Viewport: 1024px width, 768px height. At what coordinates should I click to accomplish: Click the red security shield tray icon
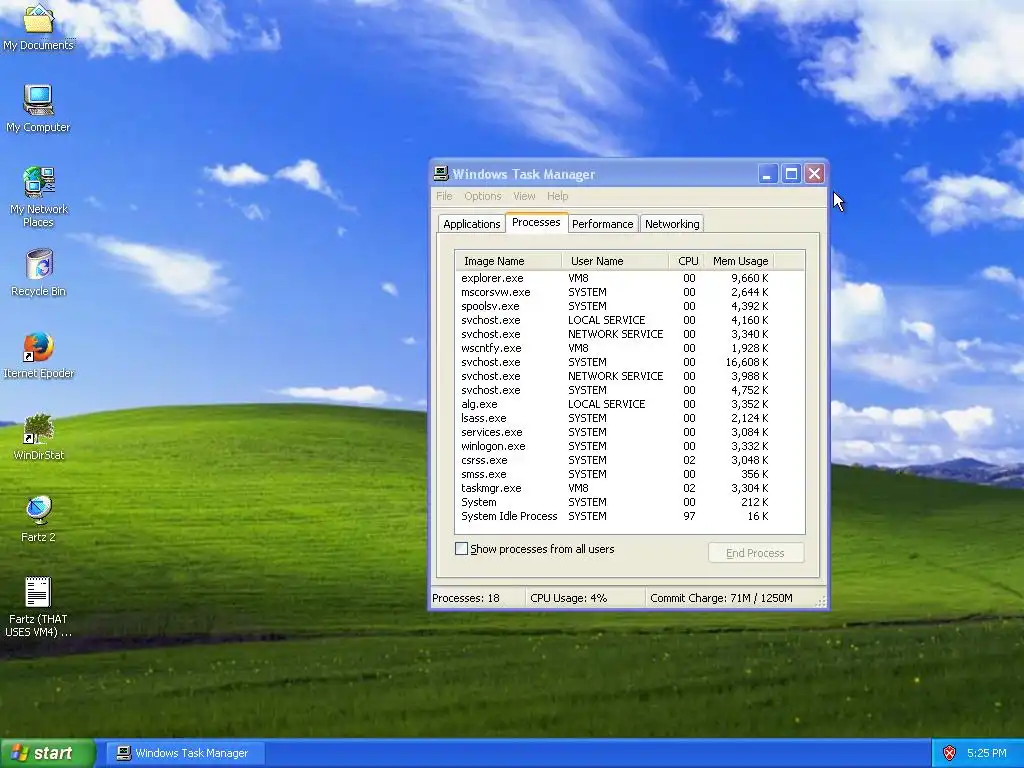pos(950,753)
